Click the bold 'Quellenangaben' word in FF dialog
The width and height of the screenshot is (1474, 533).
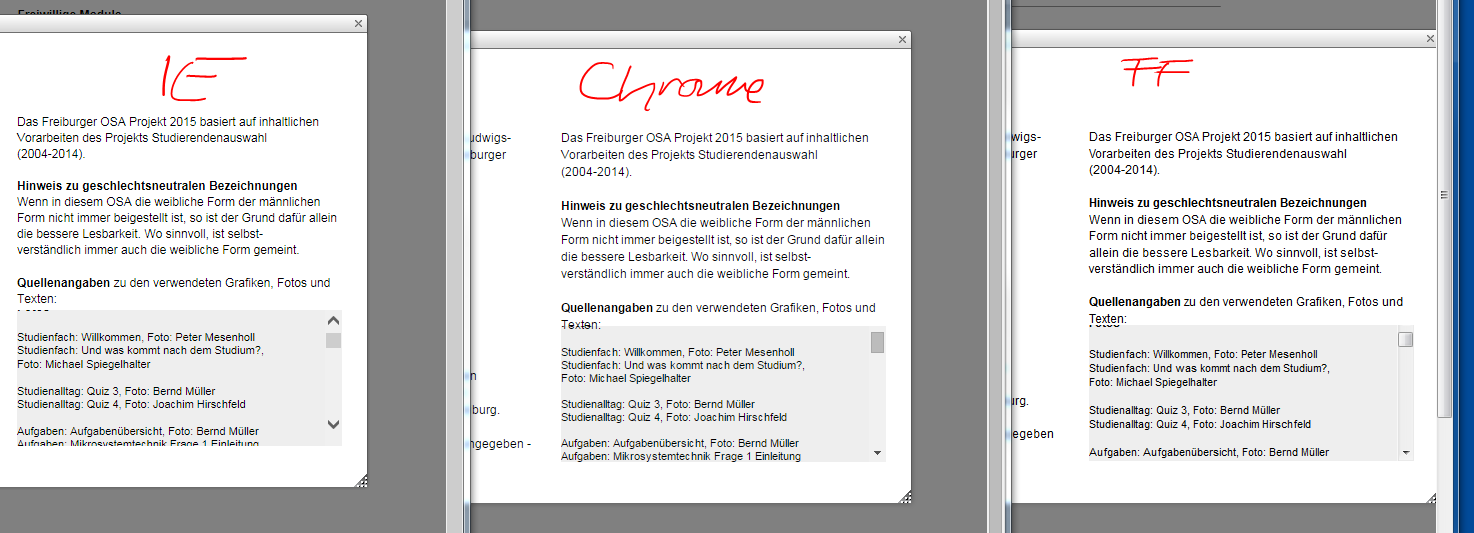(x=1136, y=302)
